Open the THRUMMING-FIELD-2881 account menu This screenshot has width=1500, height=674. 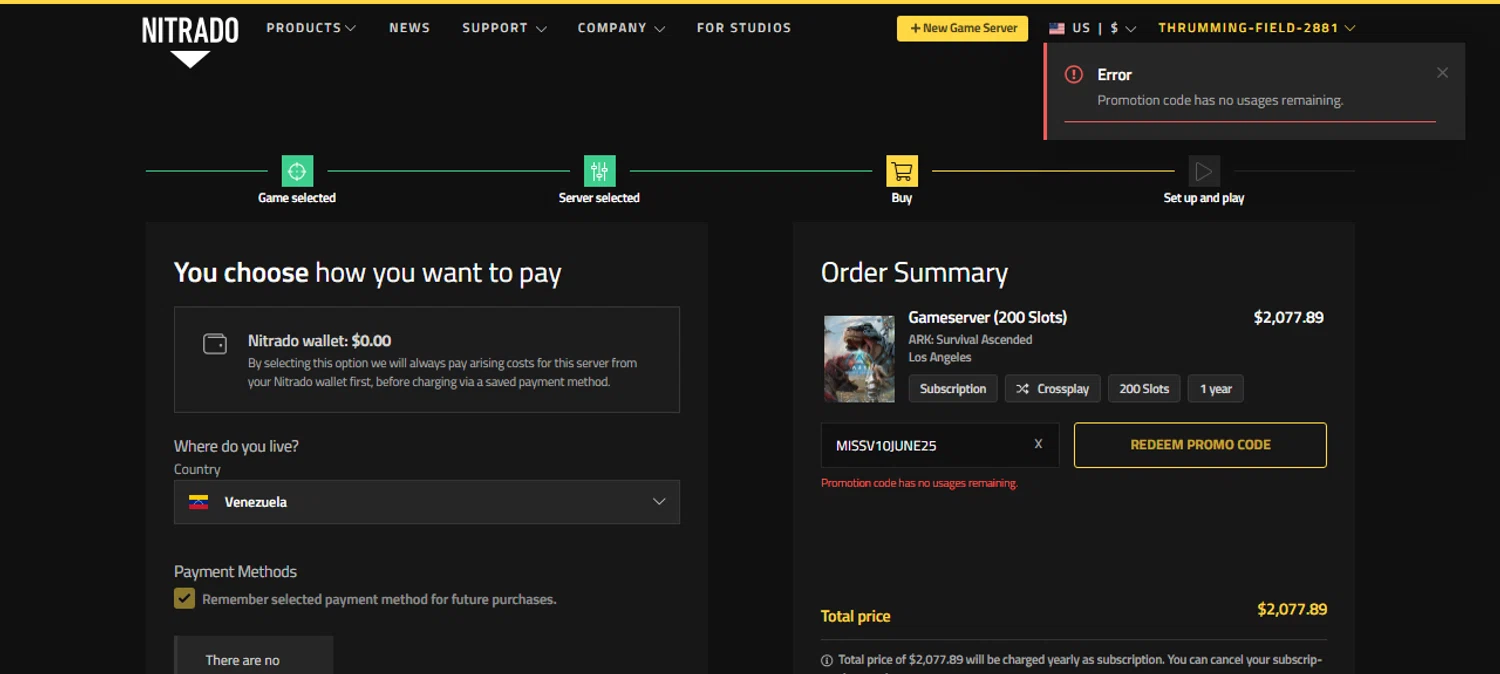coord(1257,28)
